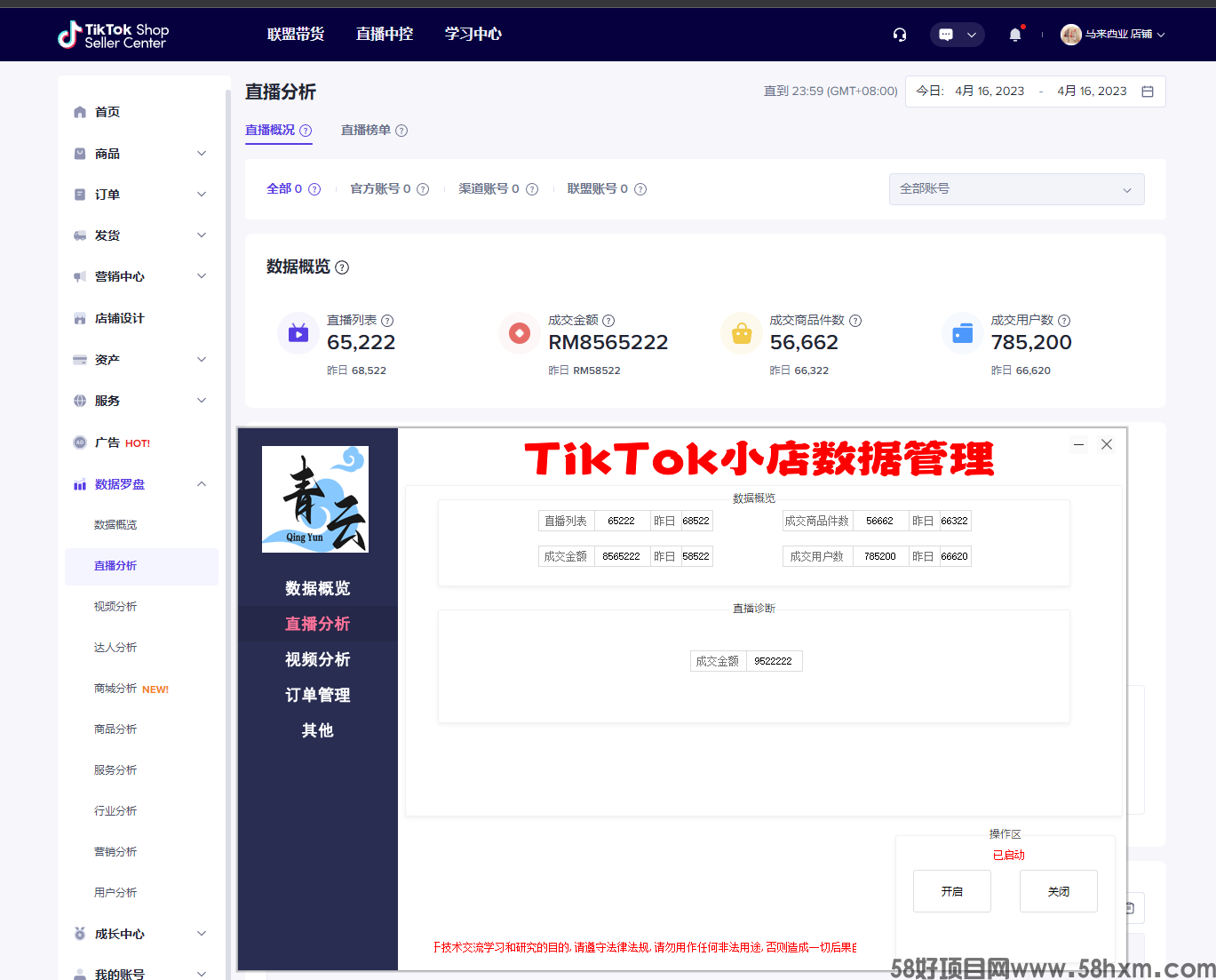The image size is (1216, 980).
Task: Select 视频分析 in the management tool menu
Action: [318, 659]
